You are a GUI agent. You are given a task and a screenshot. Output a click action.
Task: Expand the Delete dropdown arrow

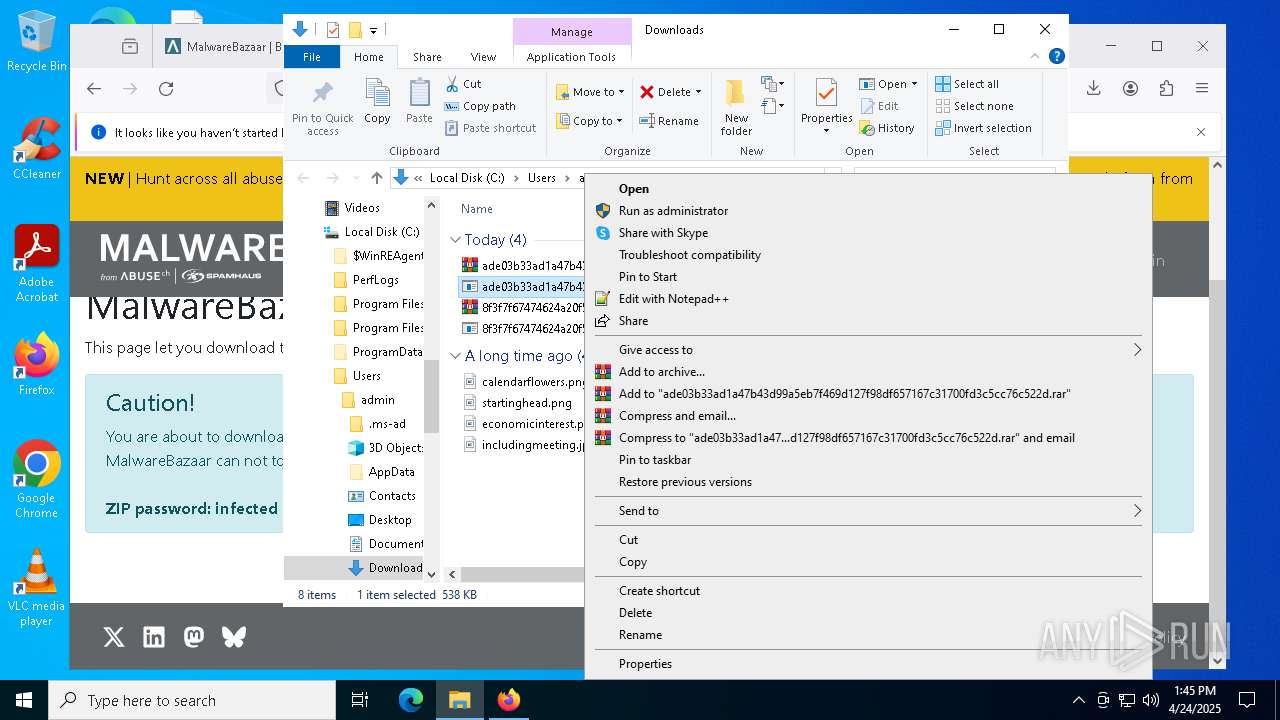(698, 92)
